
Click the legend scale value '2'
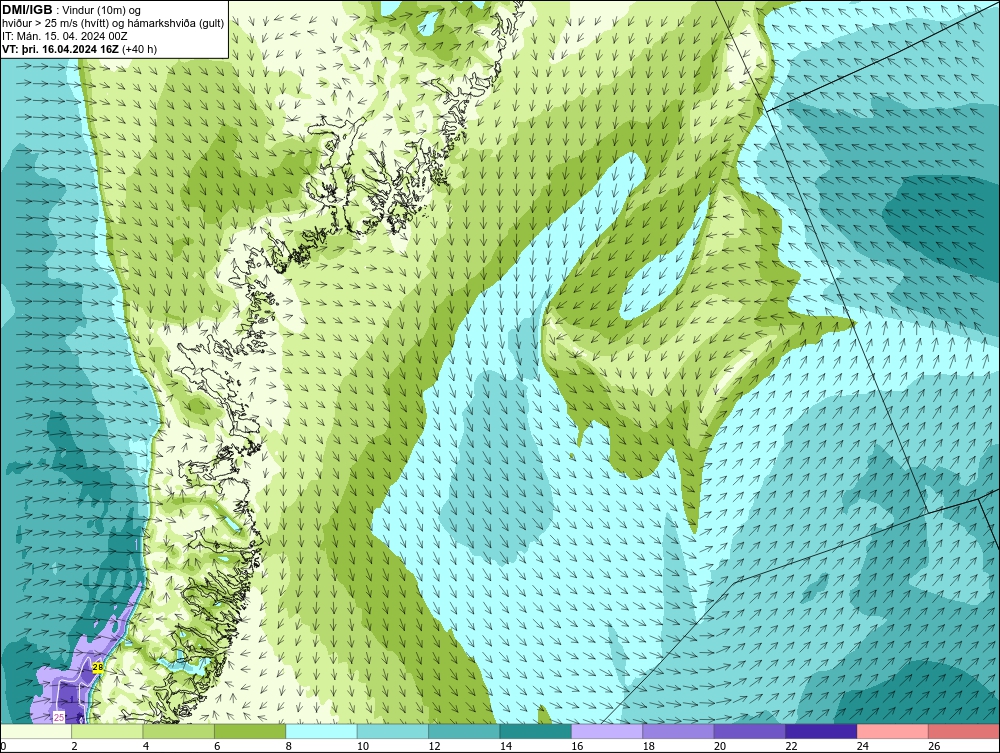point(75,746)
